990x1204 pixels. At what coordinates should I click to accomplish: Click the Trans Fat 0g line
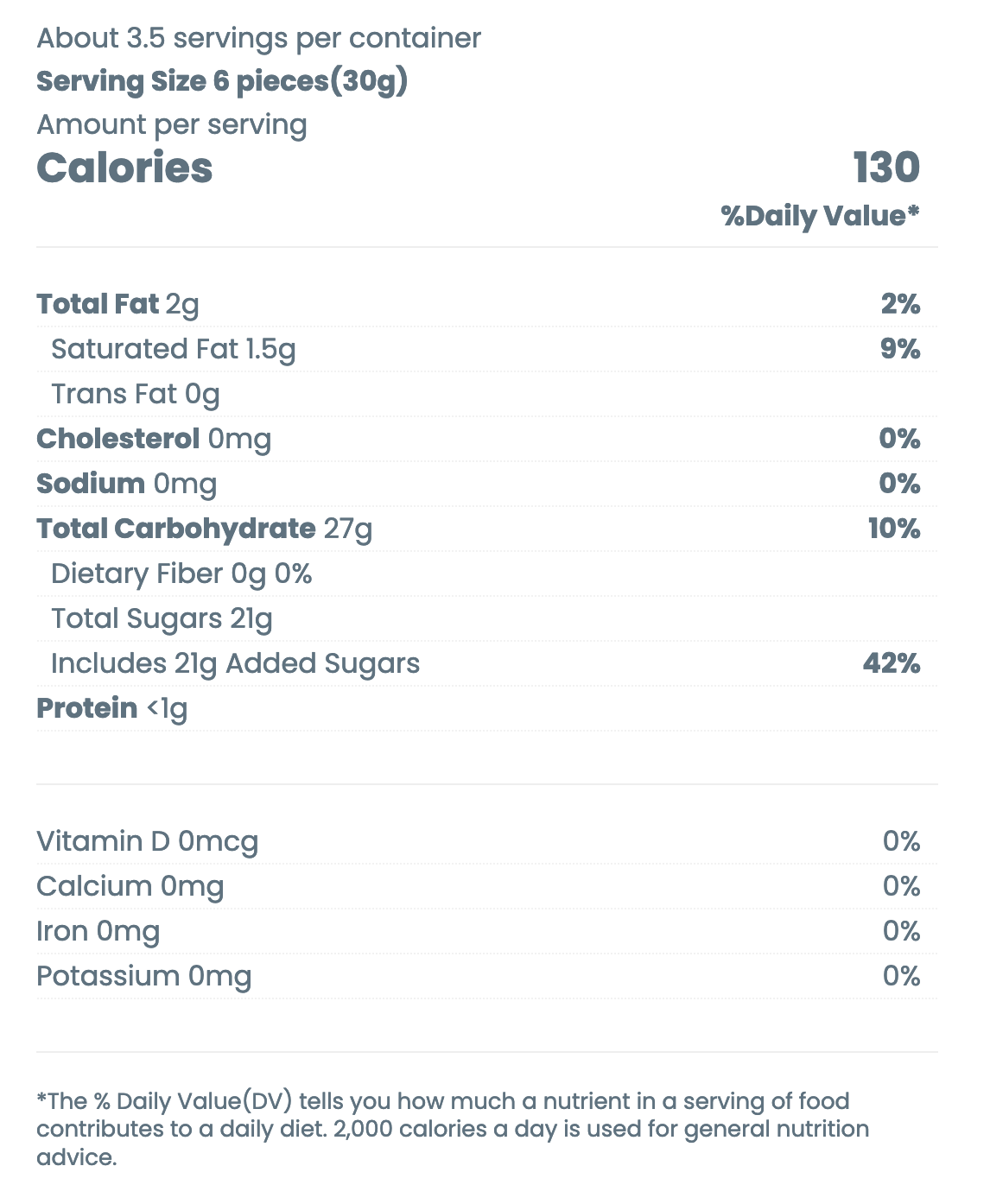pyautogui.click(x=135, y=394)
